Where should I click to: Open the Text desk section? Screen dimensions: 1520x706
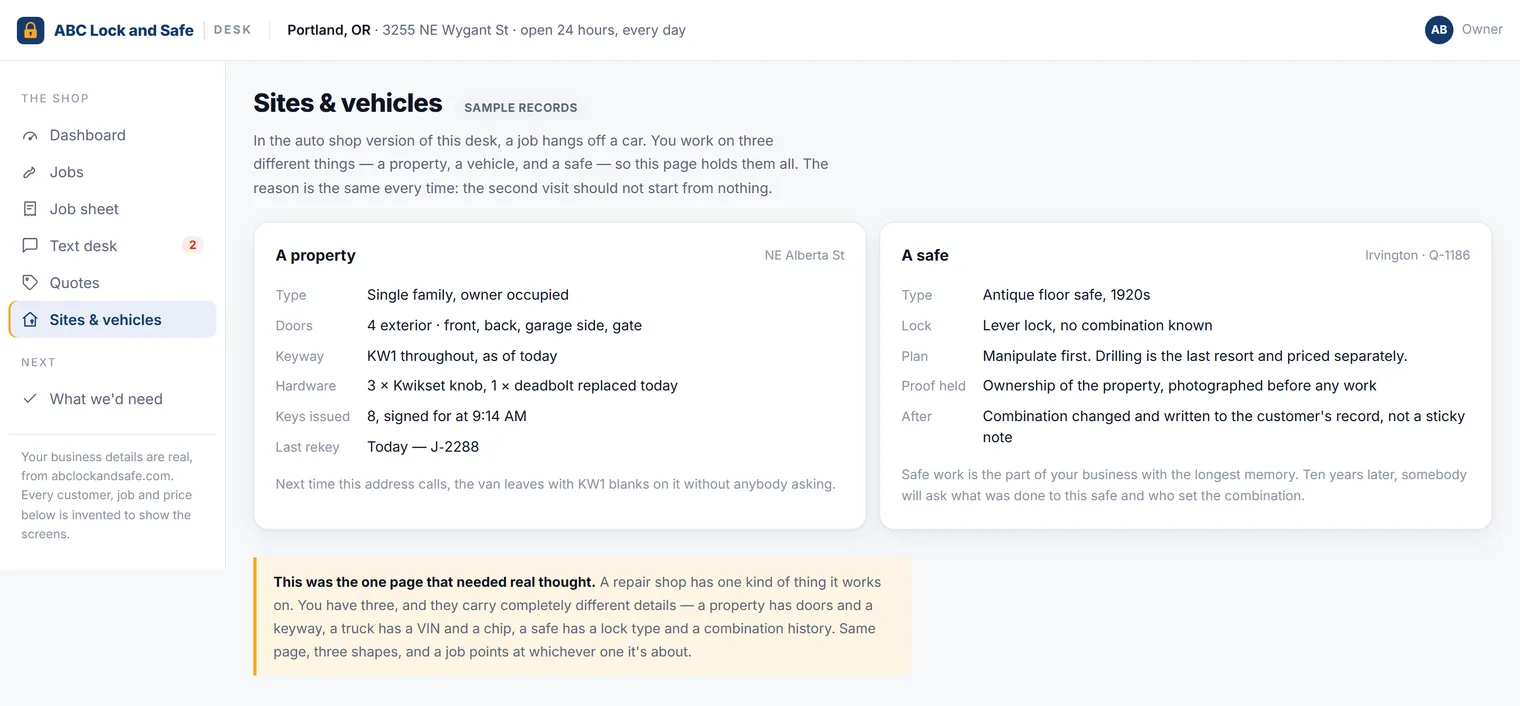112,246
